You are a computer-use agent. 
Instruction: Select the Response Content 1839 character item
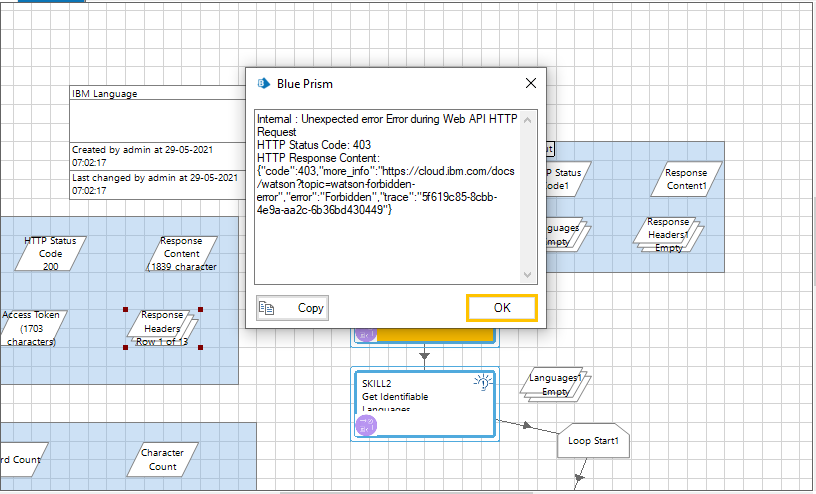(181, 254)
